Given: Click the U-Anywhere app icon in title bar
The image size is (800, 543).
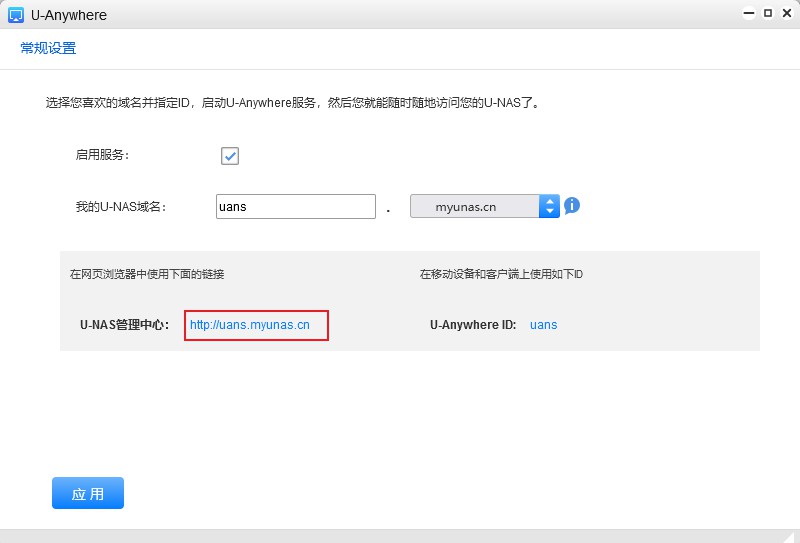Looking at the screenshot, I should pos(15,15).
